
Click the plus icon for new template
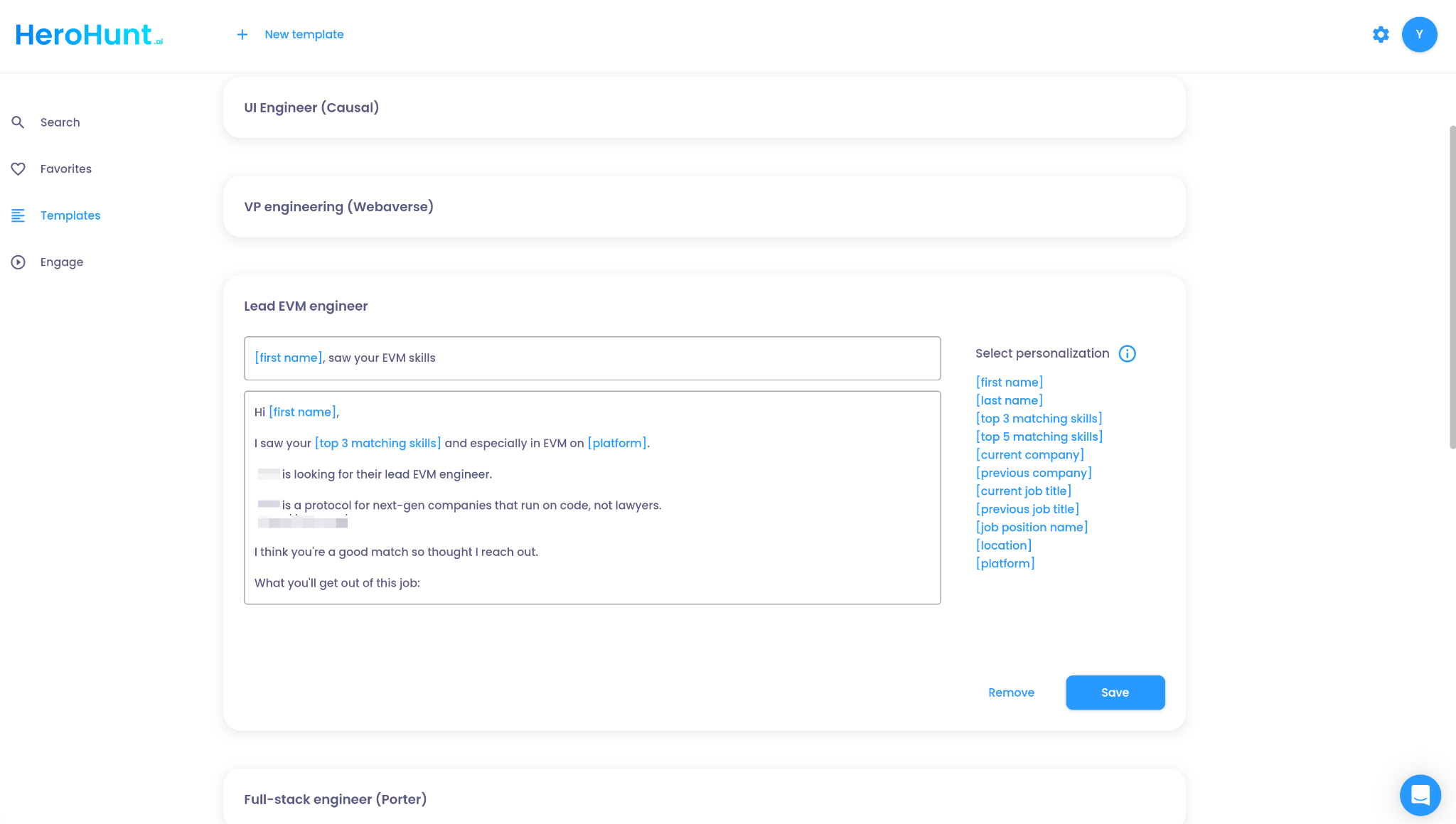pyautogui.click(x=242, y=35)
